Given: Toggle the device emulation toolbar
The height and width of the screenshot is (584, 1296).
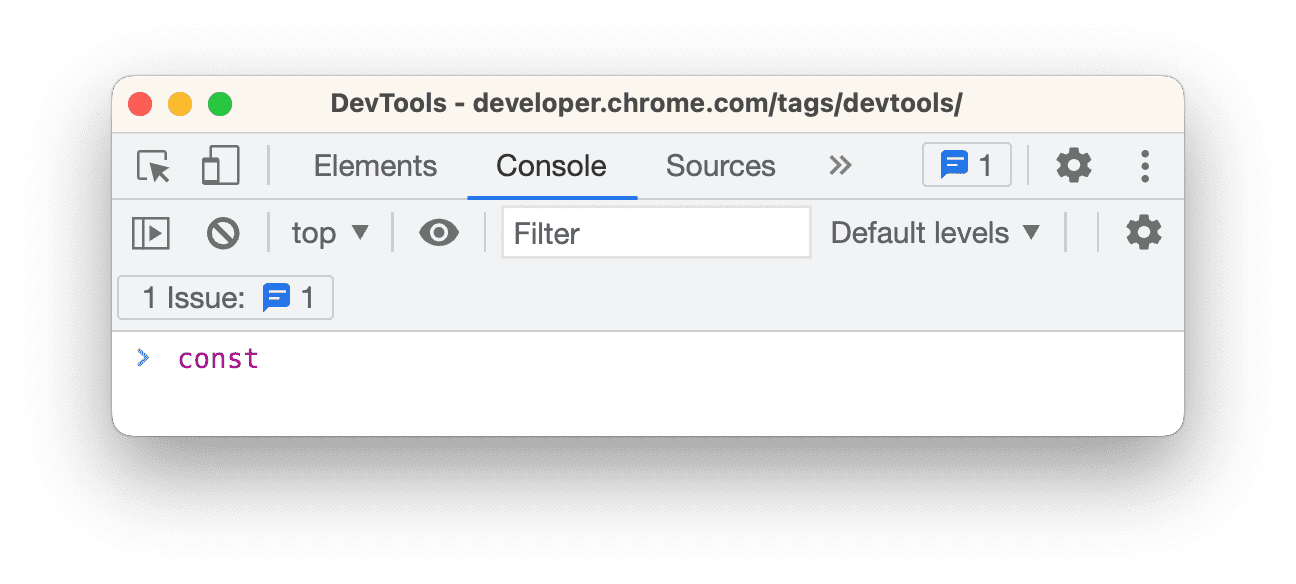Looking at the screenshot, I should click(220, 165).
